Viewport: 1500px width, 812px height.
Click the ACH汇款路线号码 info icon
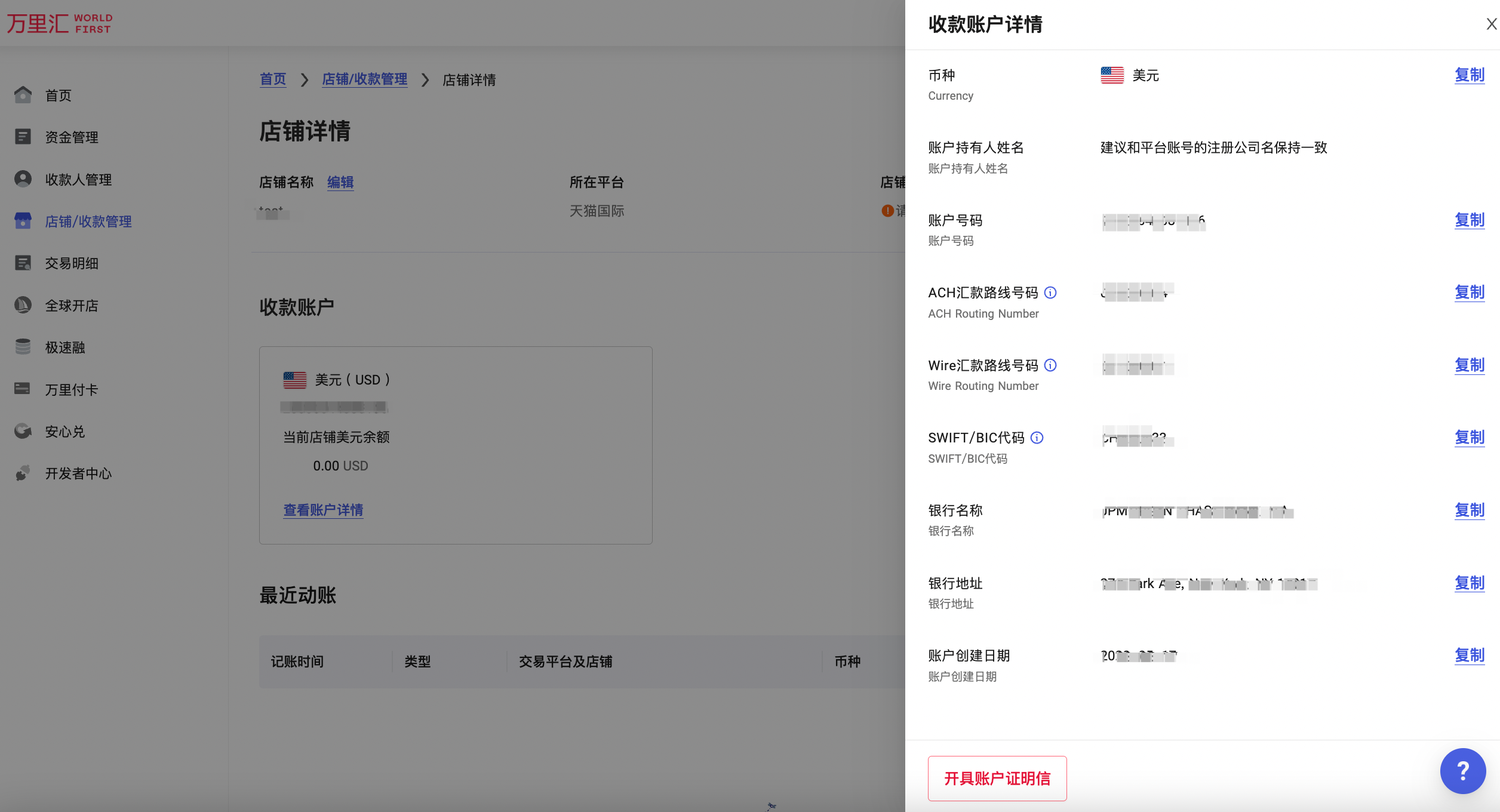tap(1050, 293)
